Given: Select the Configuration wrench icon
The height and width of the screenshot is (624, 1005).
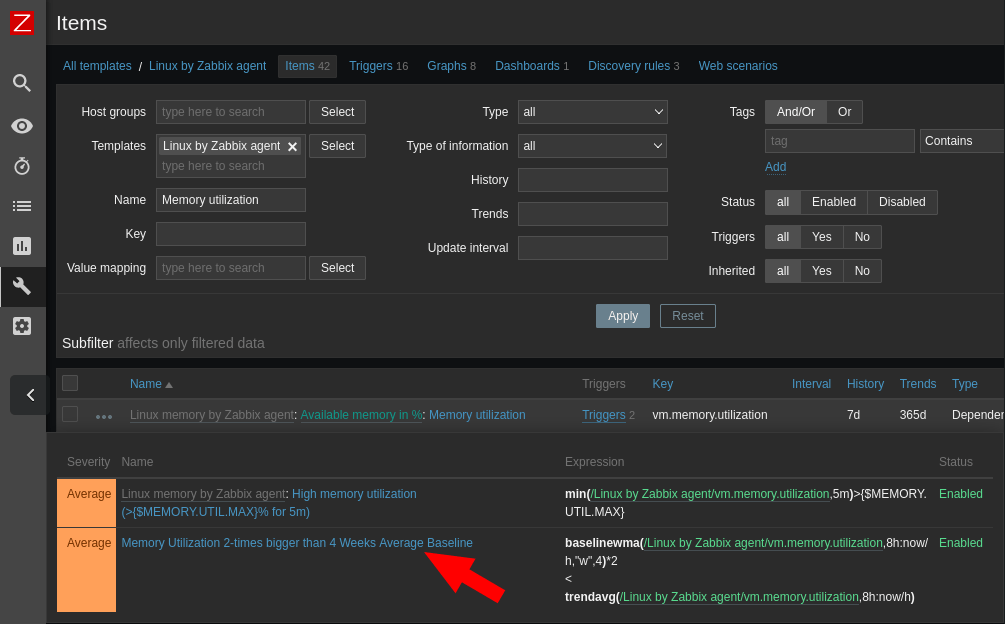Looking at the screenshot, I should [21, 286].
